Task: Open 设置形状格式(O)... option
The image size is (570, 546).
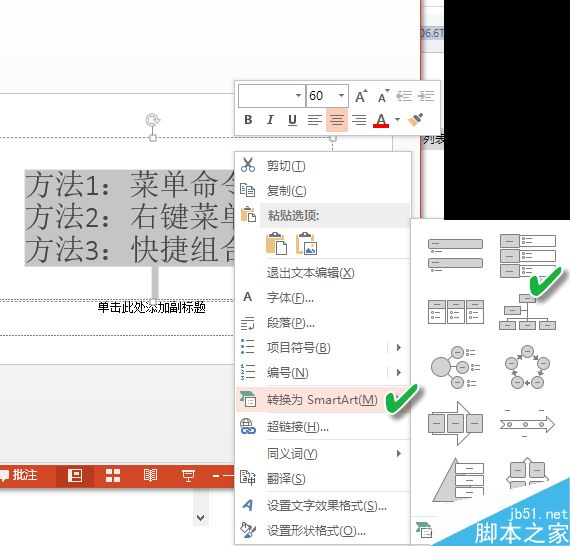Action: [323, 531]
